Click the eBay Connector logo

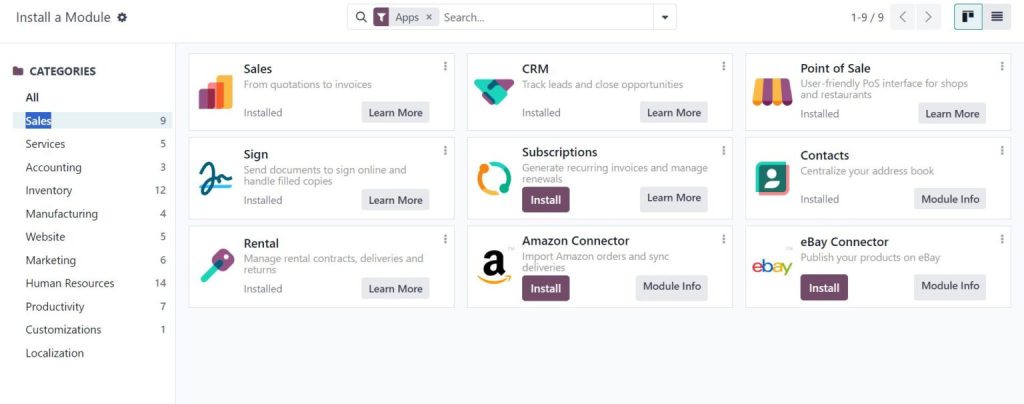click(772, 266)
